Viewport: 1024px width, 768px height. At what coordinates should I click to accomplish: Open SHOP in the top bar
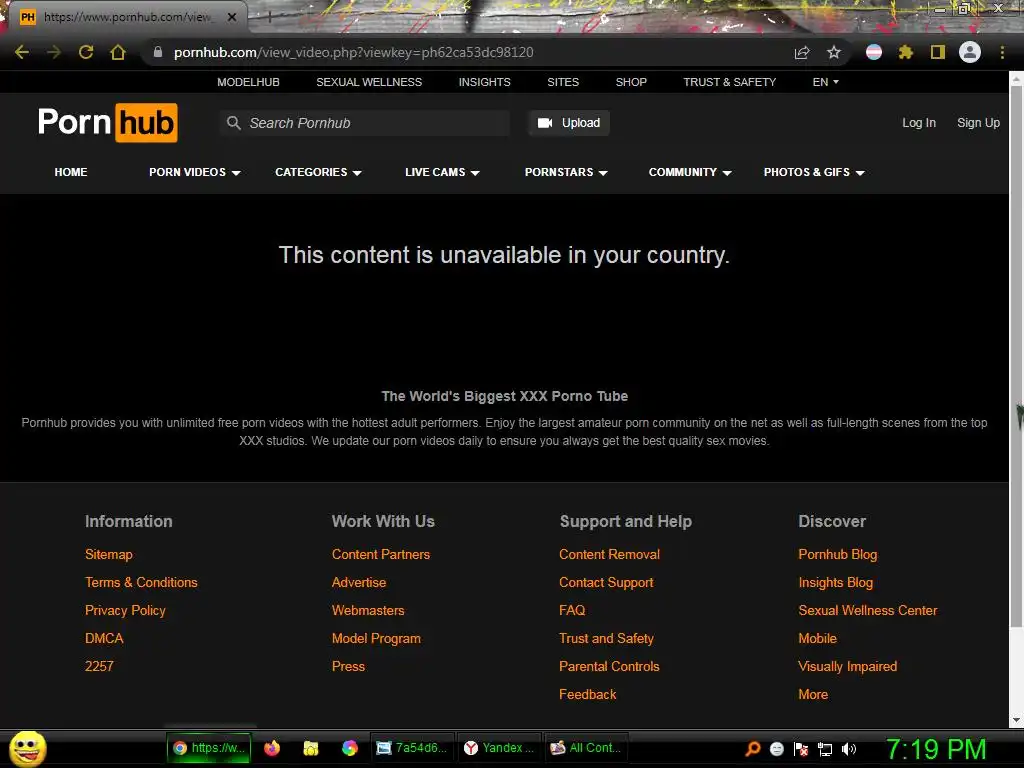[631, 82]
